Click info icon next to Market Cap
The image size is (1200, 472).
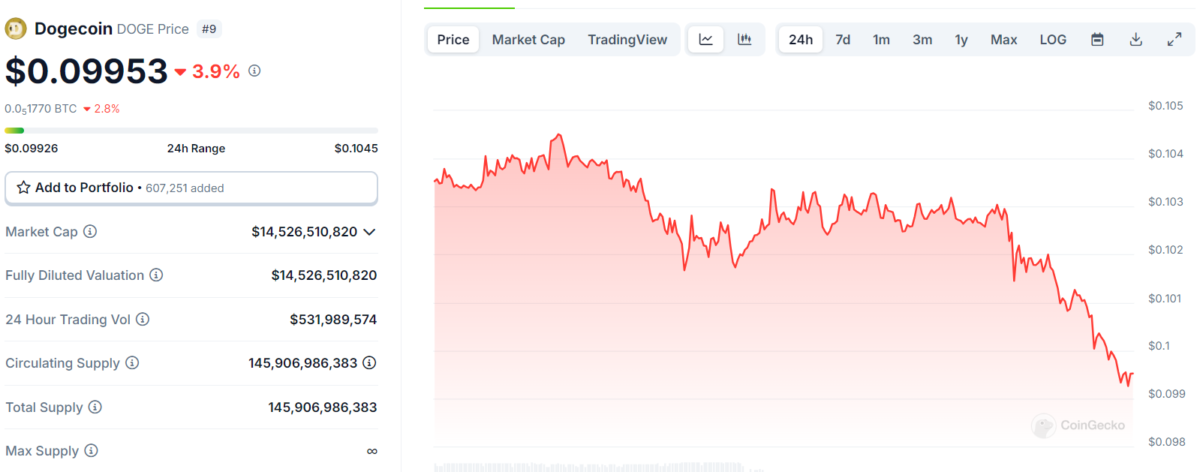tap(90, 232)
